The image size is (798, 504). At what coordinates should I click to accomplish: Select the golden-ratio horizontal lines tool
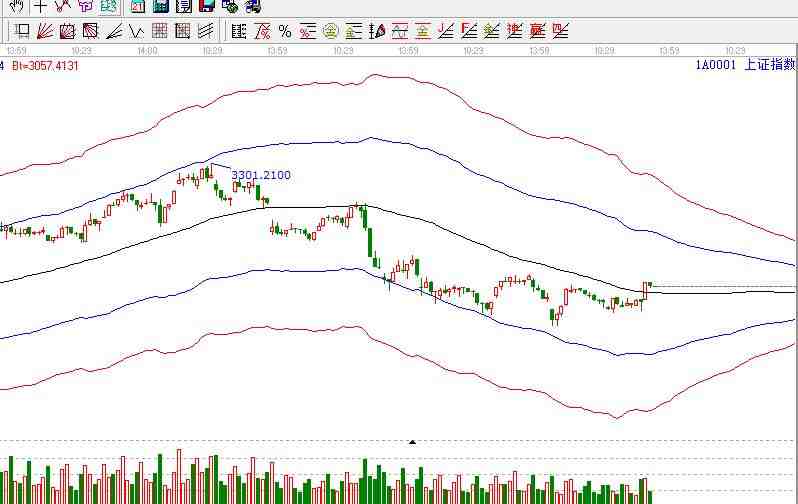353,31
